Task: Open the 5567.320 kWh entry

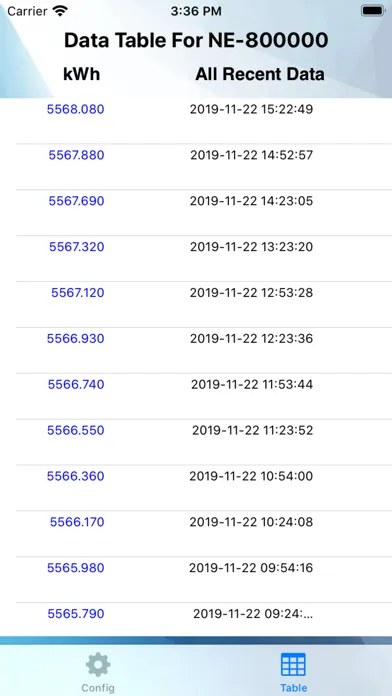Action: click(x=77, y=247)
